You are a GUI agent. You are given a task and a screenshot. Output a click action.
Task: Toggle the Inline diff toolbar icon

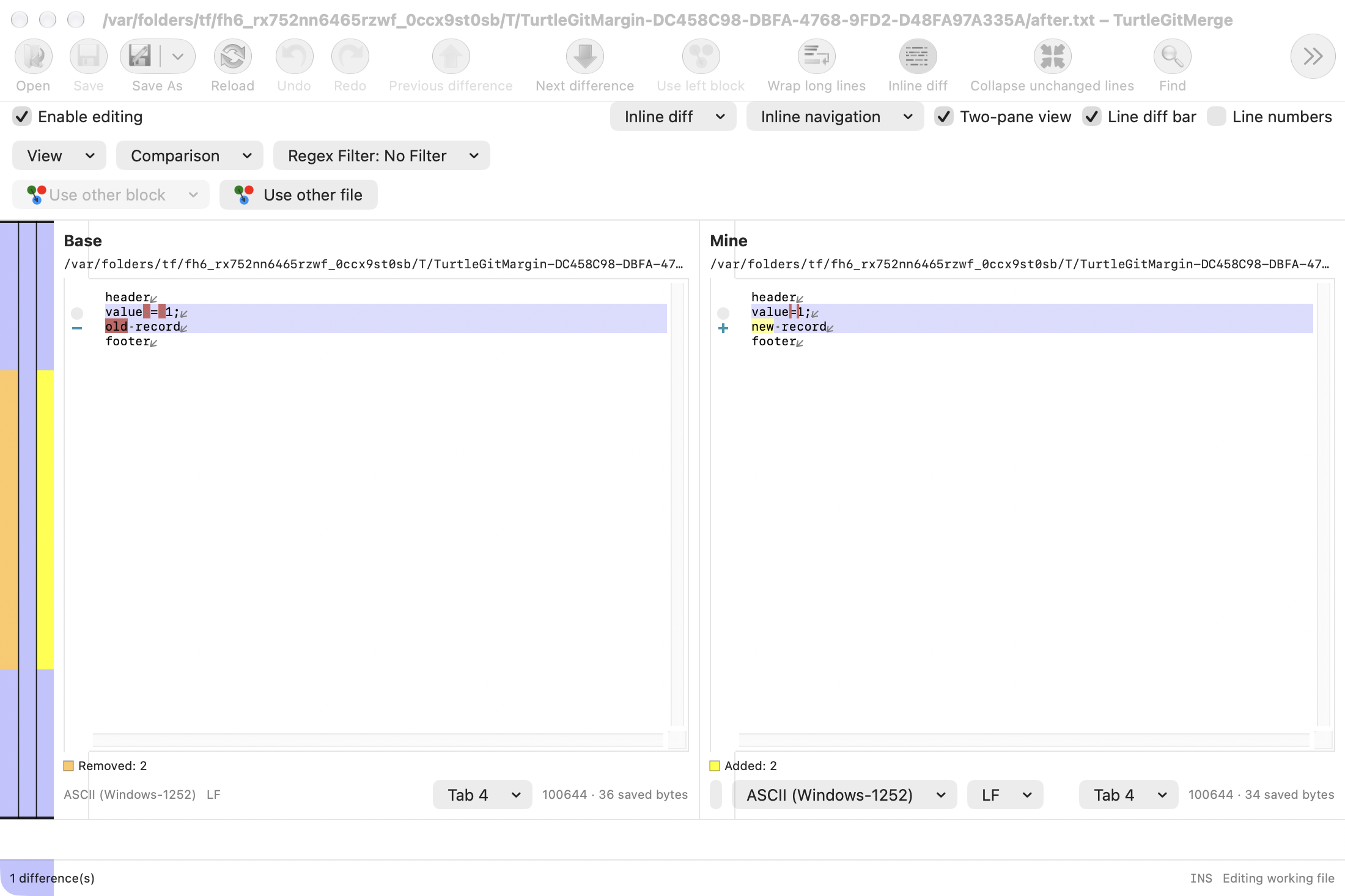918,56
